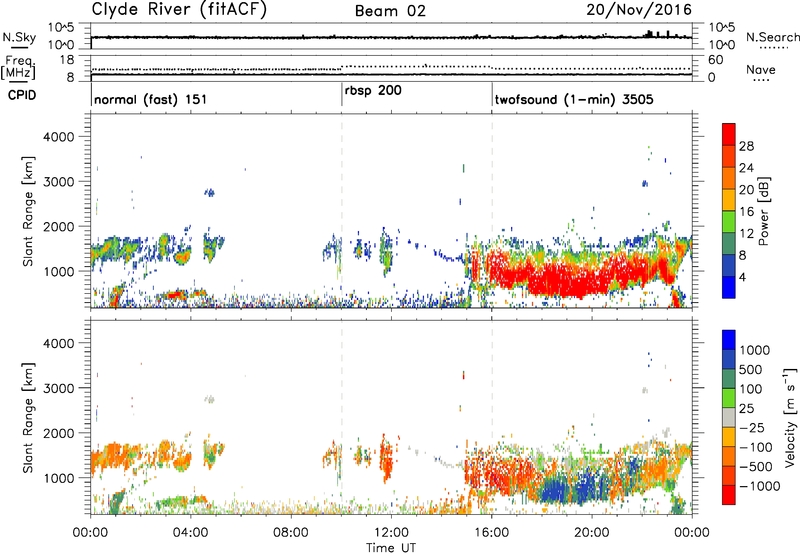This screenshot has width=800, height=554.
Task: Click the left '10^5' noise axis tick
Action: click(61, 28)
